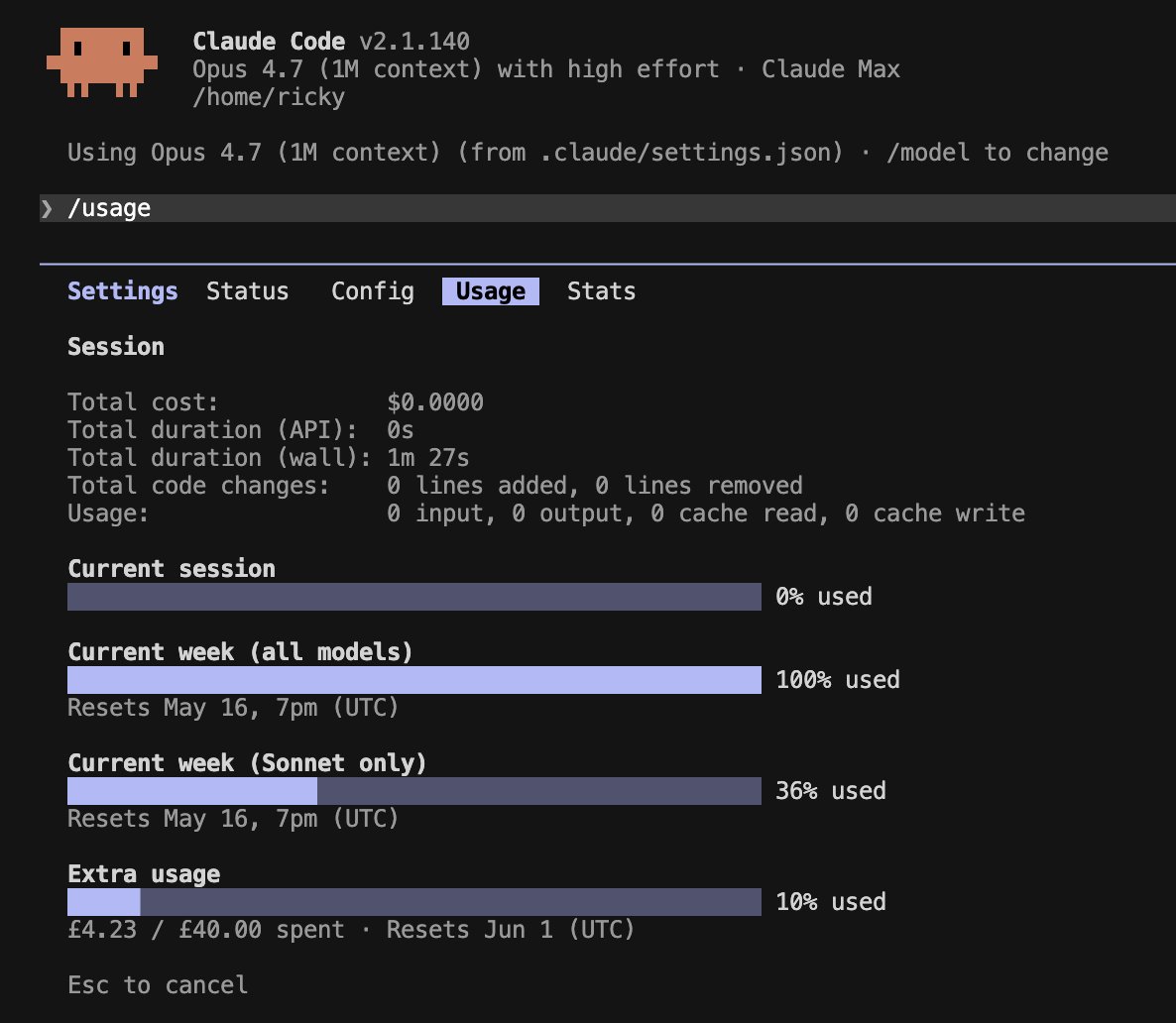Click the 'Claude Code v2.1.140' title

click(x=331, y=42)
